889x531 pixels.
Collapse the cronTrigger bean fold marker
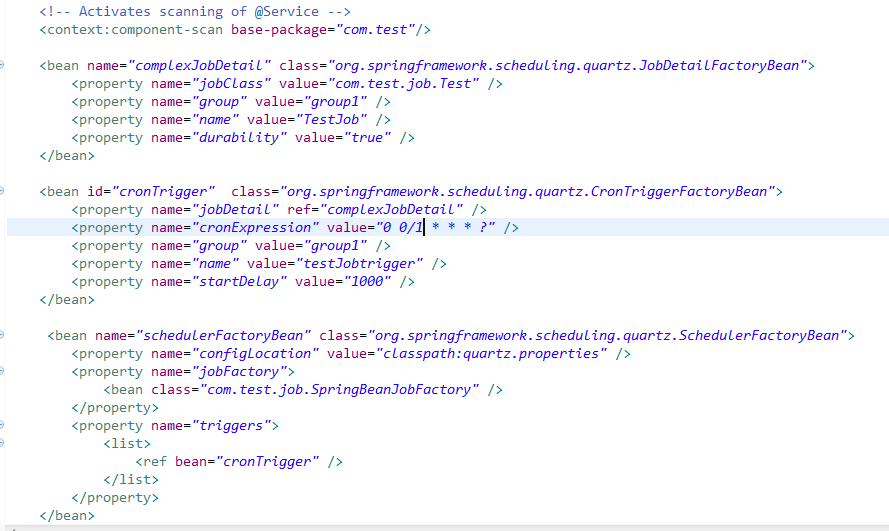click(x=2, y=191)
